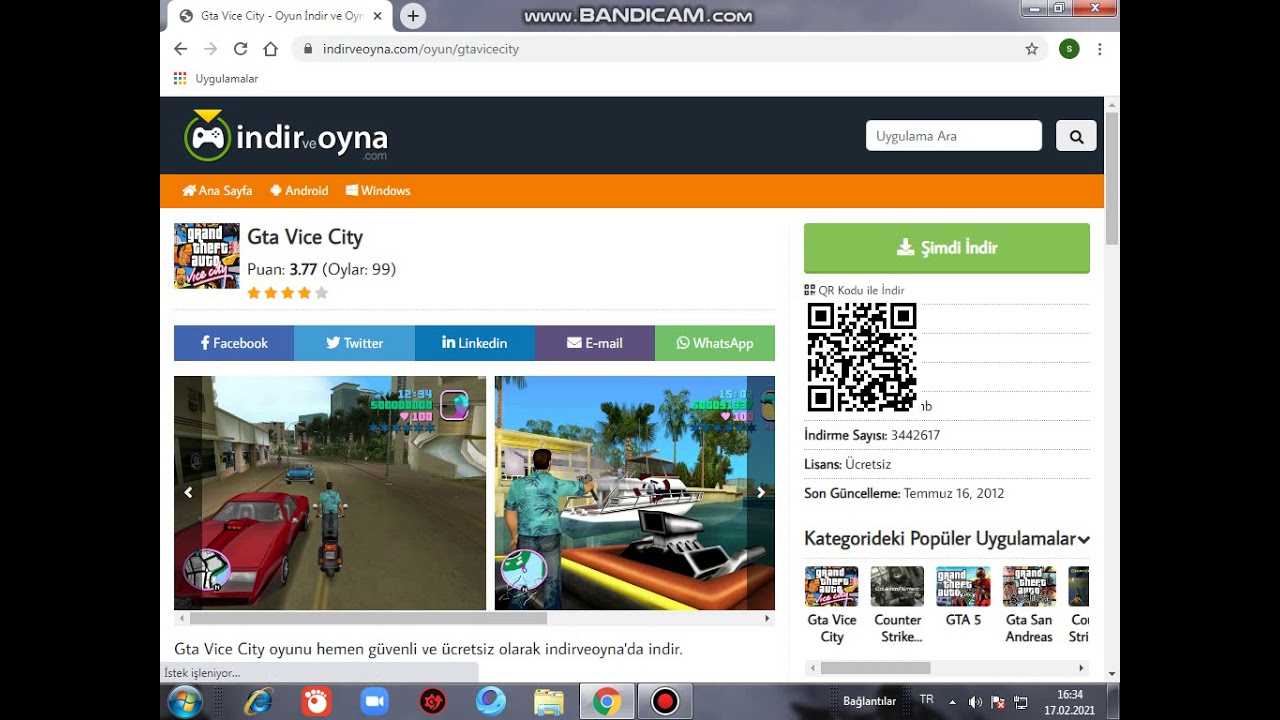This screenshot has width=1280, height=720.
Task: Open the Android category menu
Action: point(299,191)
